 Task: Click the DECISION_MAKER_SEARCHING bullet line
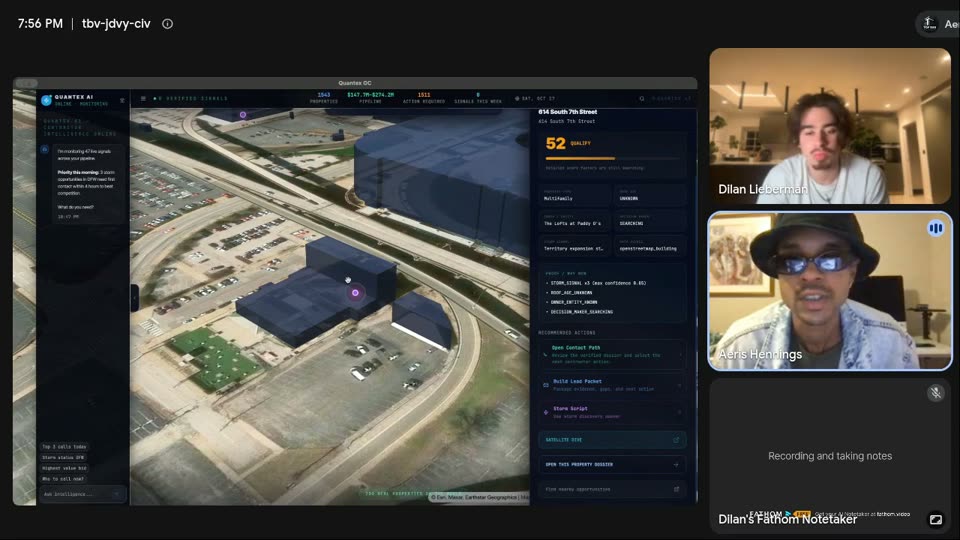coord(579,312)
